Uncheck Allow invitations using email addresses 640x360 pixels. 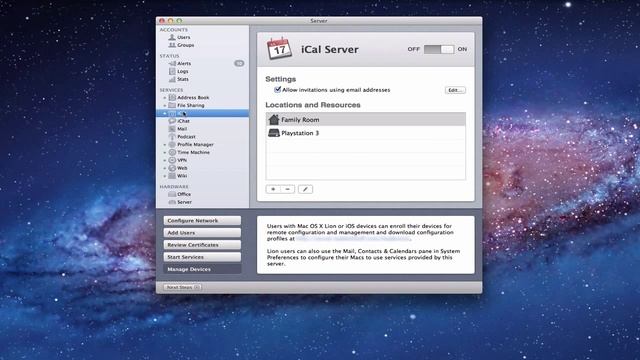[x=278, y=89]
